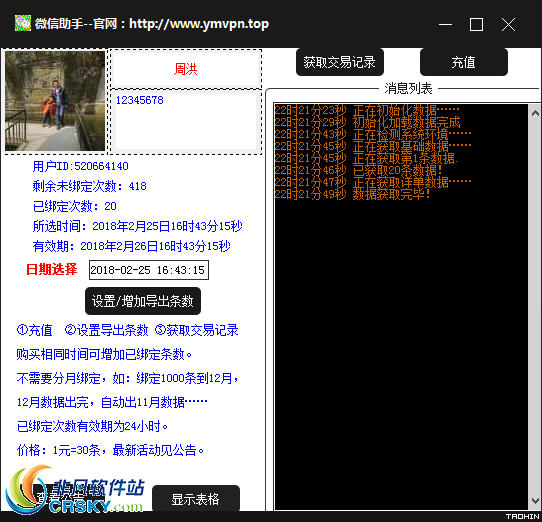Click 设置/增加导出条数 button
542x522 pixels.
(143, 301)
